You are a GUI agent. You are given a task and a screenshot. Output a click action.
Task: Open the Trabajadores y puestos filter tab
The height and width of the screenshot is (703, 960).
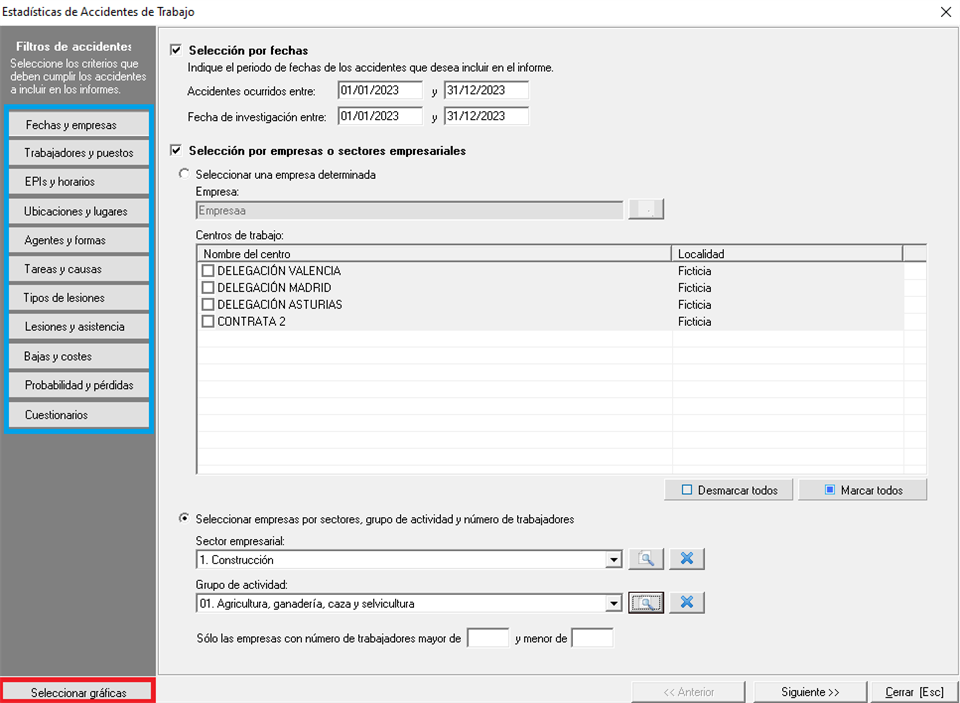78,153
